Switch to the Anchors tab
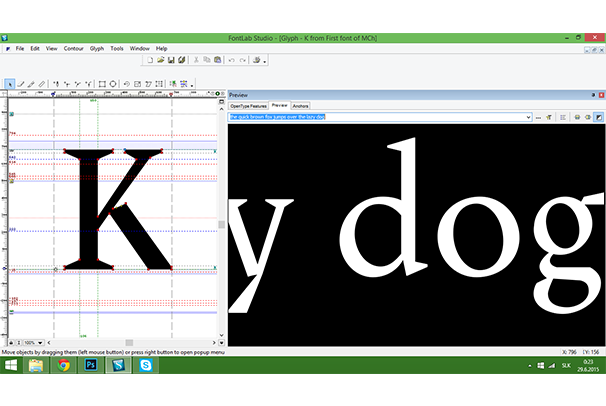 coord(301,105)
